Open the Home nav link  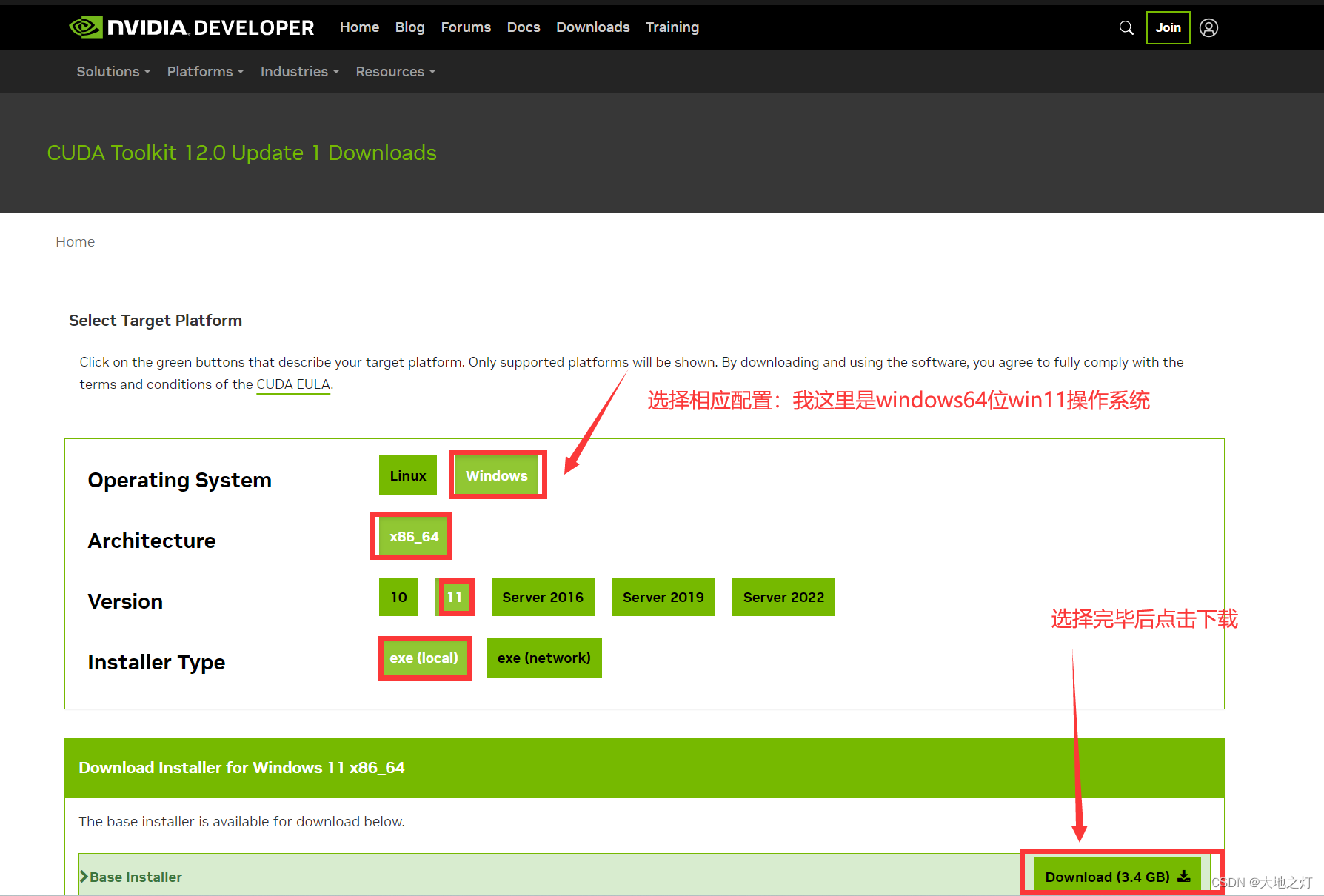pyautogui.click(x=359, y=27)
